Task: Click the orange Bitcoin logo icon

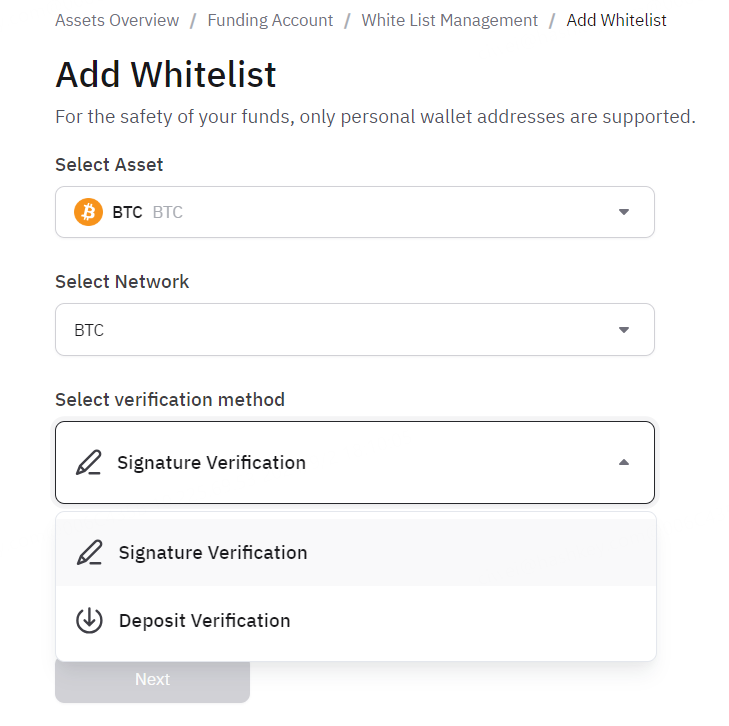Action: 88,212
